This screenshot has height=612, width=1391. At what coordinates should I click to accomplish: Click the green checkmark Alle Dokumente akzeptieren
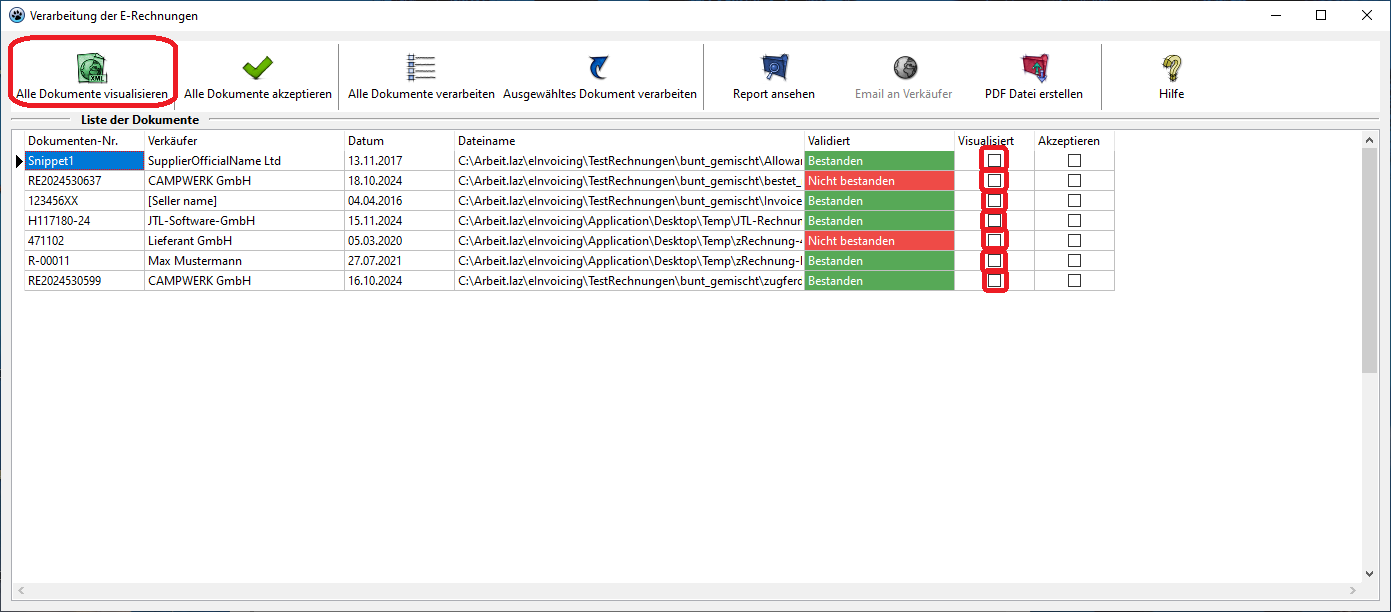click(257, 68)
